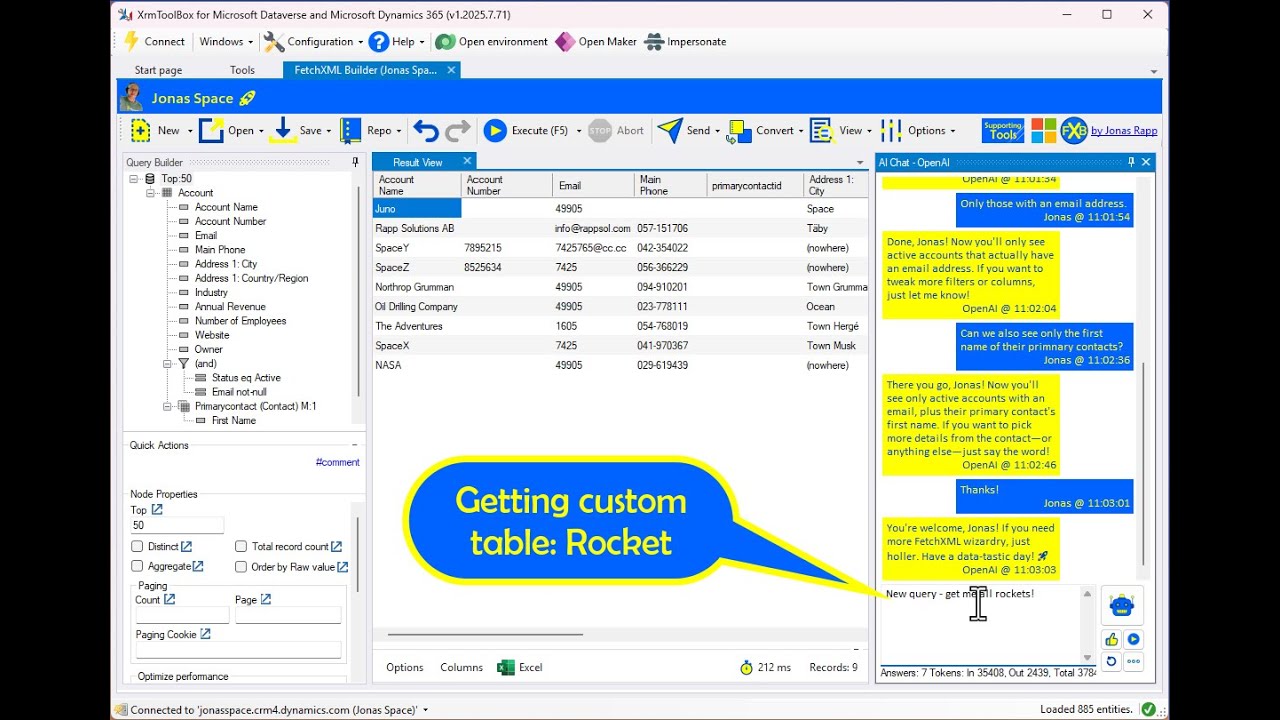The image size is (1280, 720).
Task: Click the Help question-mark icon
Action: tap(378, 41)
